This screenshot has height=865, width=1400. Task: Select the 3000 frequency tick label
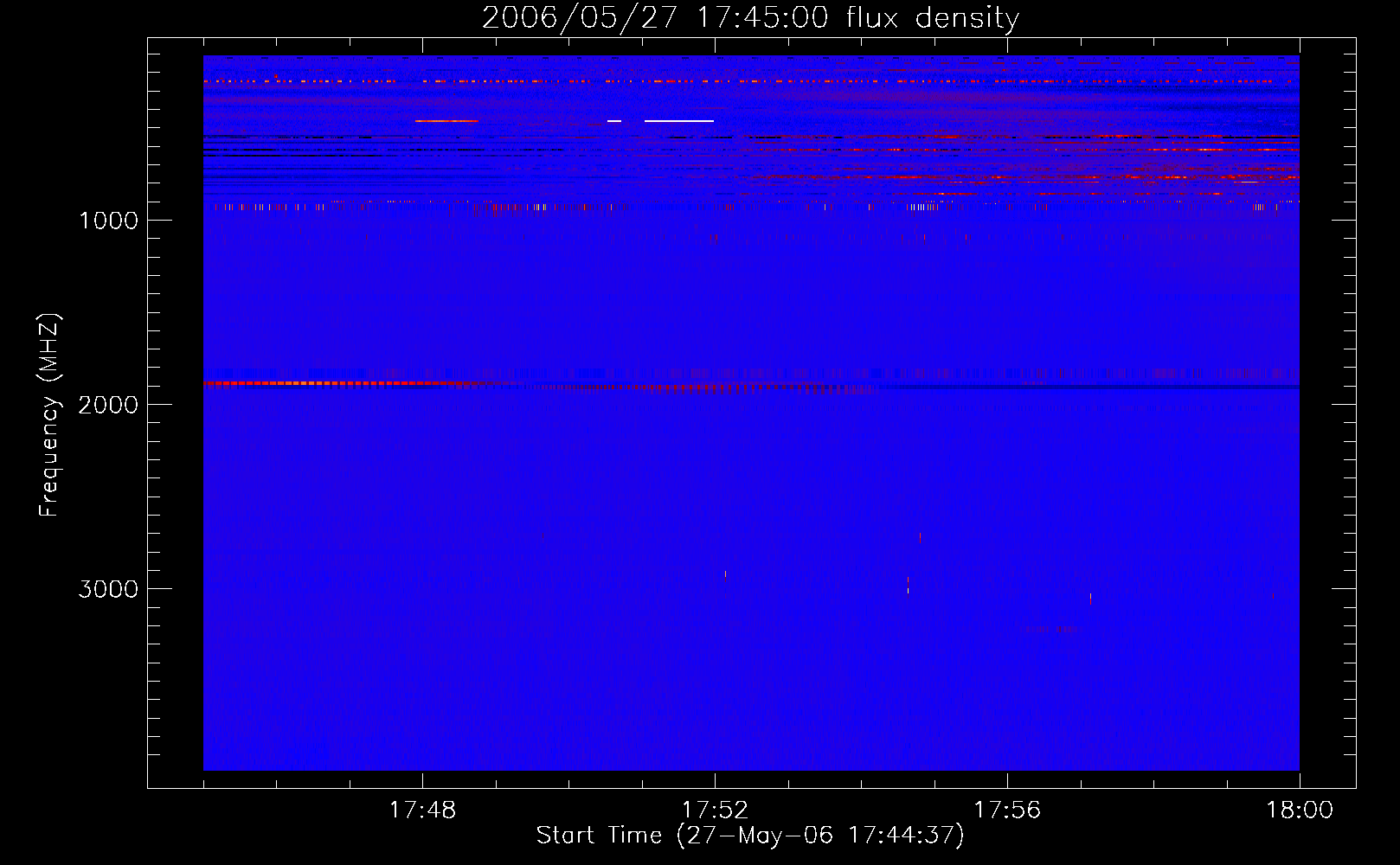(108, 589)
